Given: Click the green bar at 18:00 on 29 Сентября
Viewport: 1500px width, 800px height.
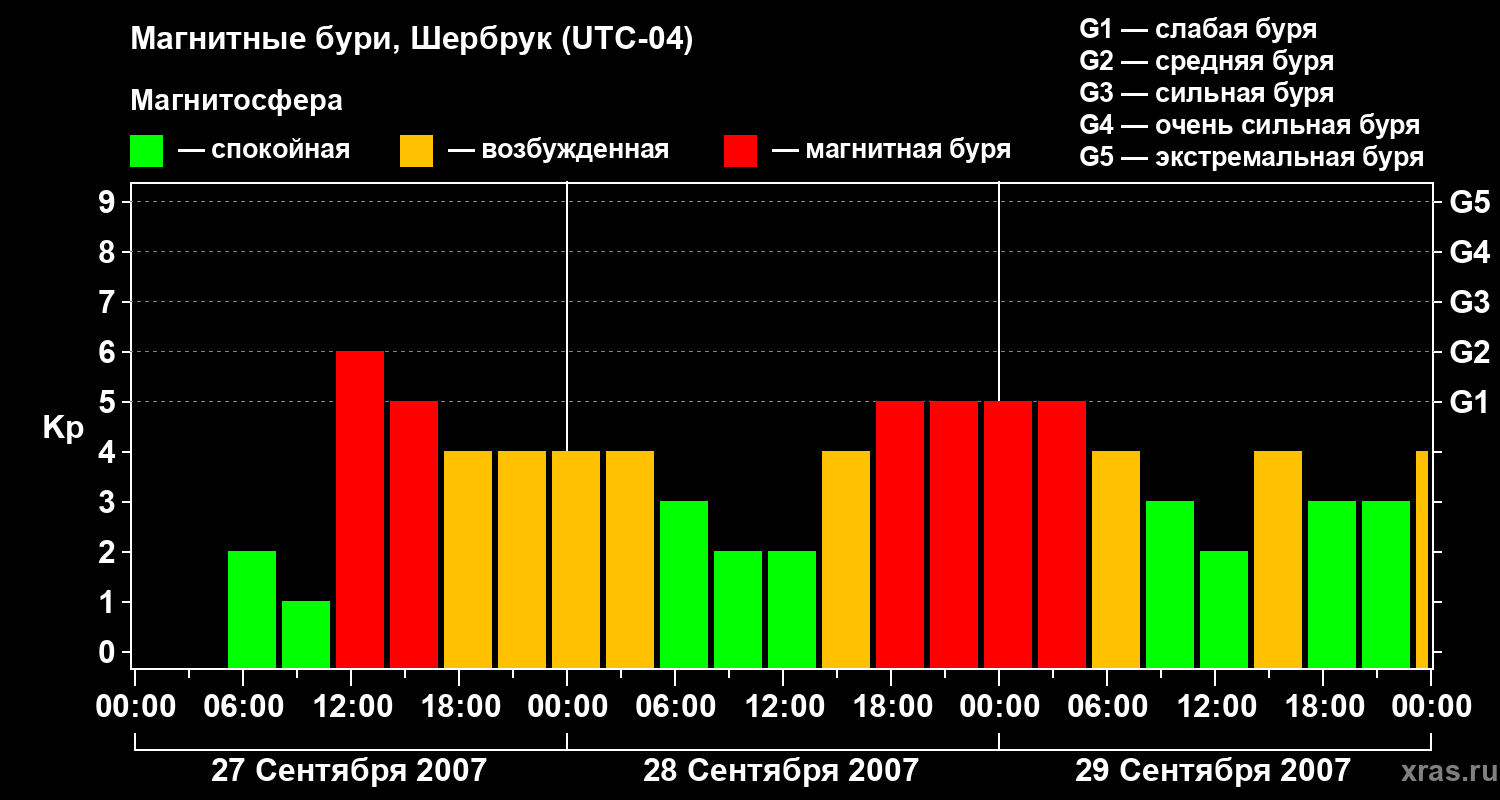Looking at the screenshot, I should pyautogui.click(x=1332, y=584).
